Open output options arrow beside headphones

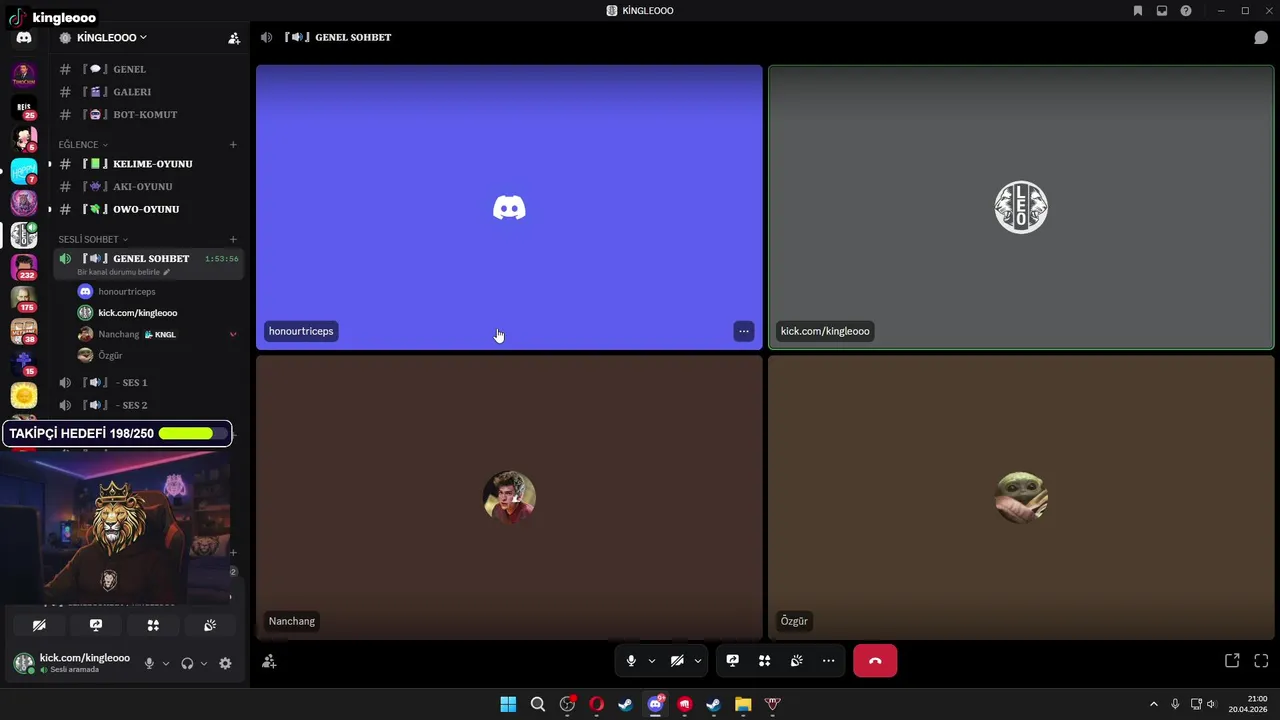pos(204,663)
